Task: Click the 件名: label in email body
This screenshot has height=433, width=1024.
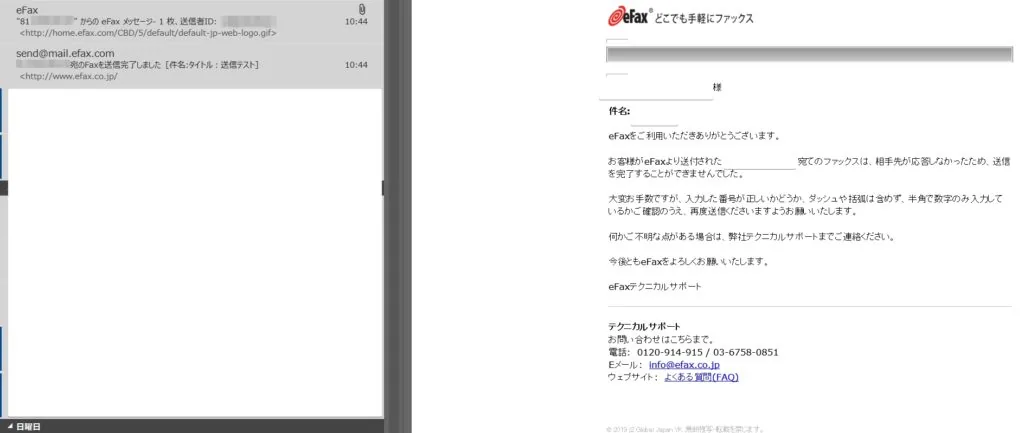Action: coord(619,111)
